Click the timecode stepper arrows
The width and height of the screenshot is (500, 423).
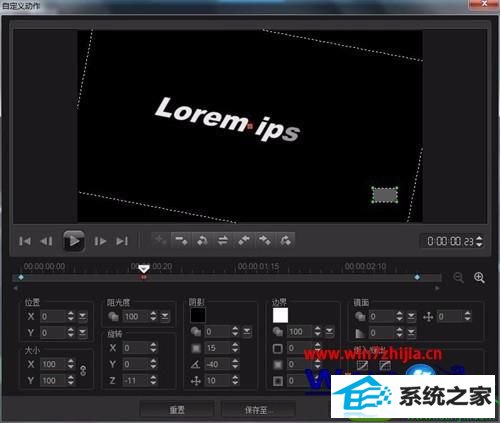479,241
